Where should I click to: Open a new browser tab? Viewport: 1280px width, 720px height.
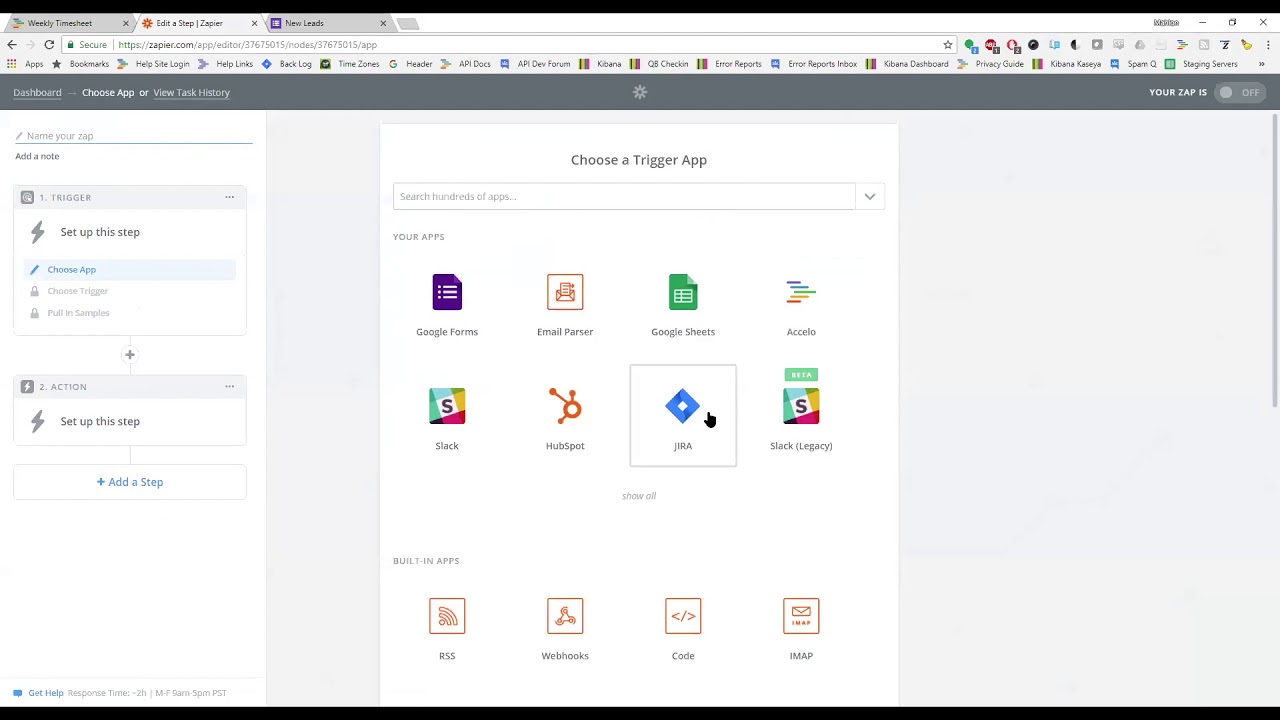[x=407, y=23]
